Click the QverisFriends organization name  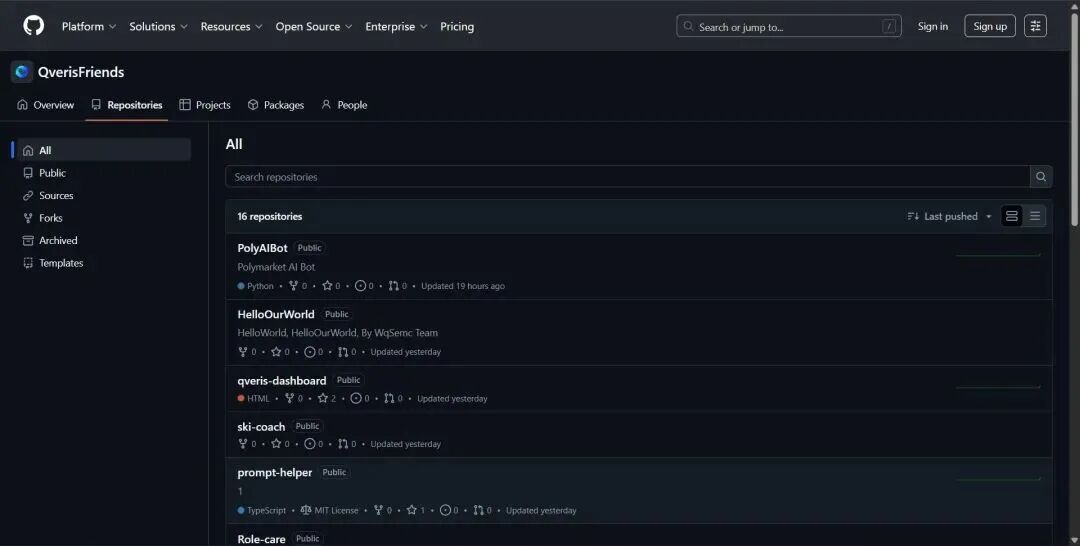coord(81,72)
